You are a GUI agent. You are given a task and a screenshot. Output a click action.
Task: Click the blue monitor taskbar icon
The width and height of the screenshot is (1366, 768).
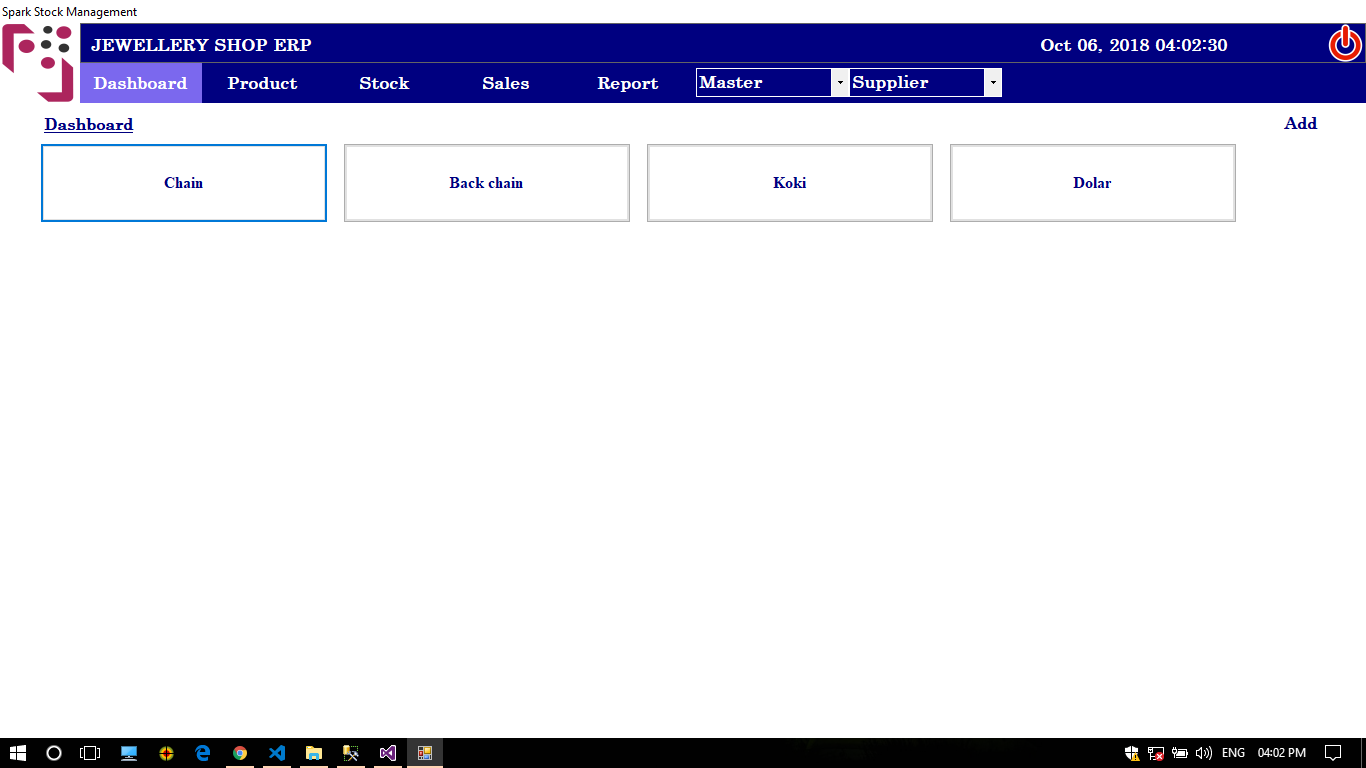tap(129, 753)
